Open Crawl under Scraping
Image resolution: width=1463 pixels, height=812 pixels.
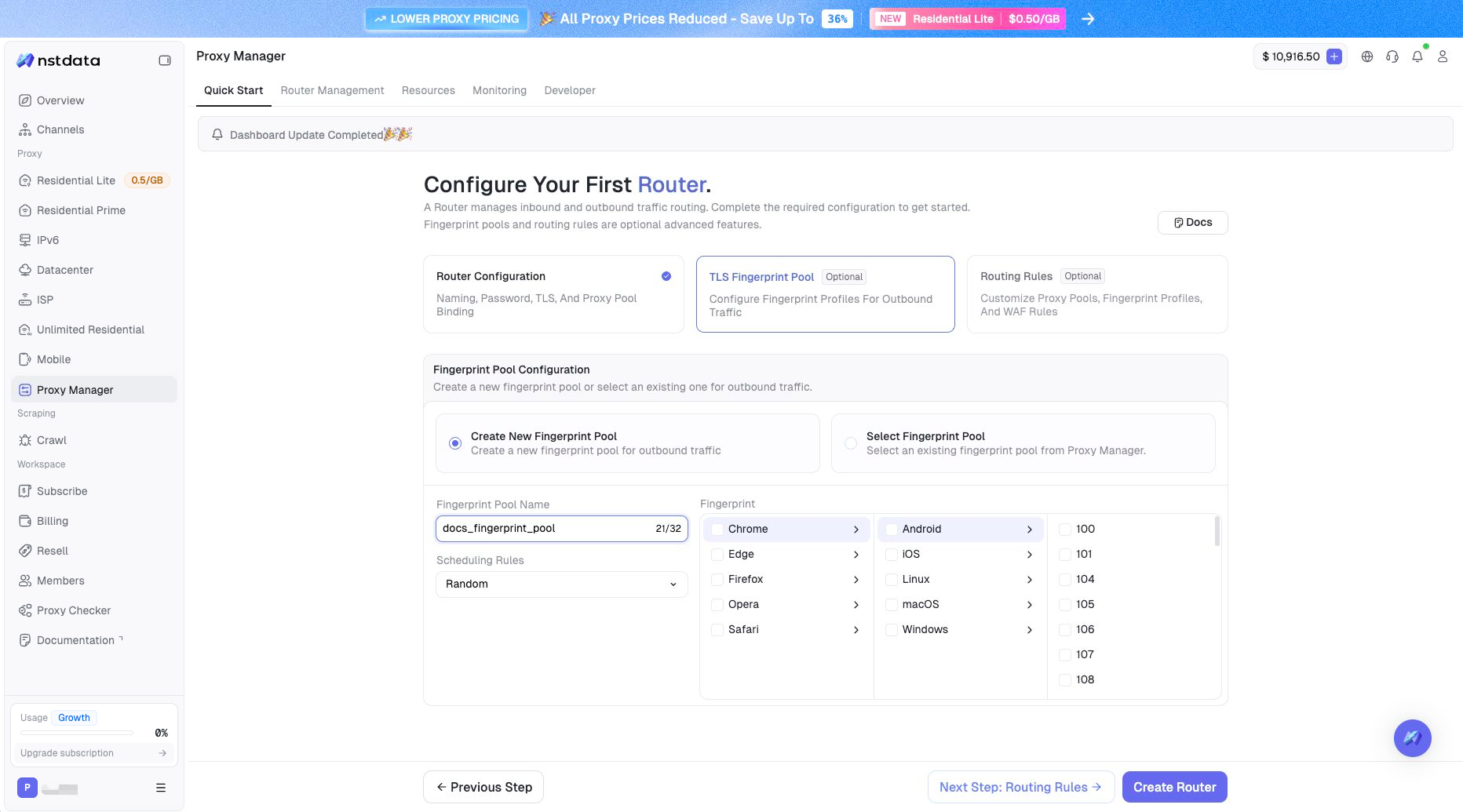94,440
